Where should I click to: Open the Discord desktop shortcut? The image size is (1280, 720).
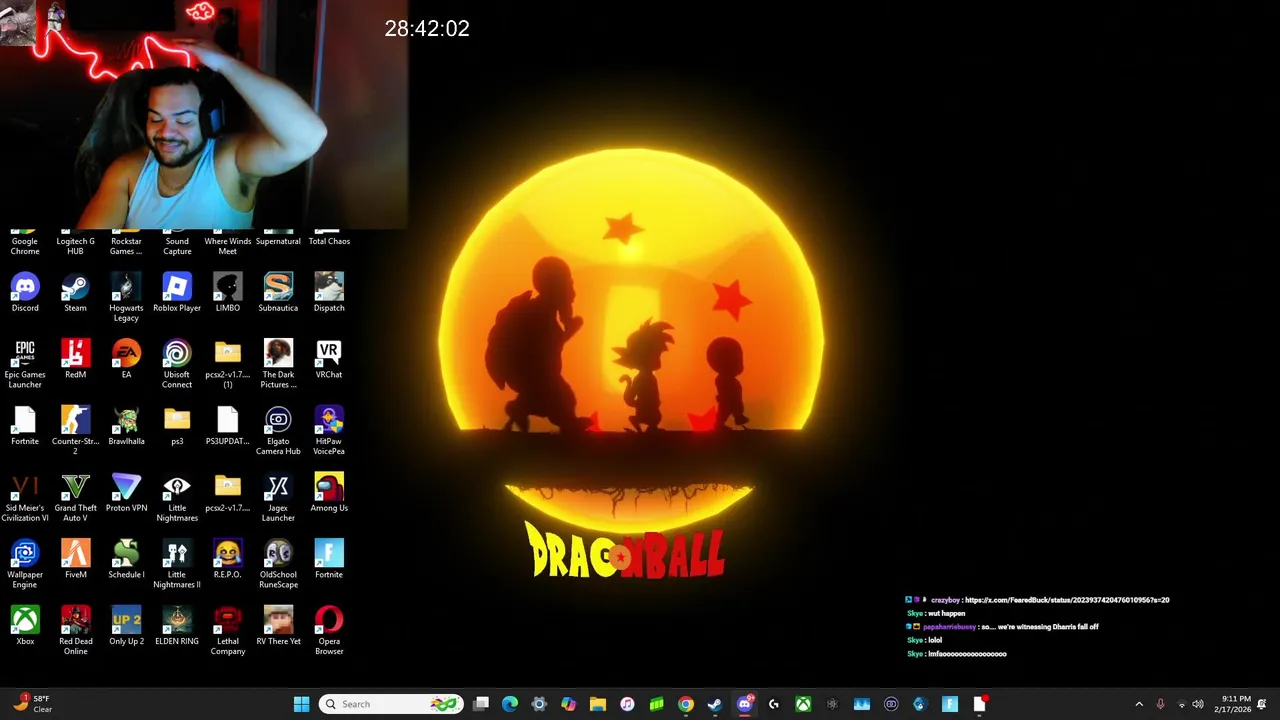click(25, 293)
